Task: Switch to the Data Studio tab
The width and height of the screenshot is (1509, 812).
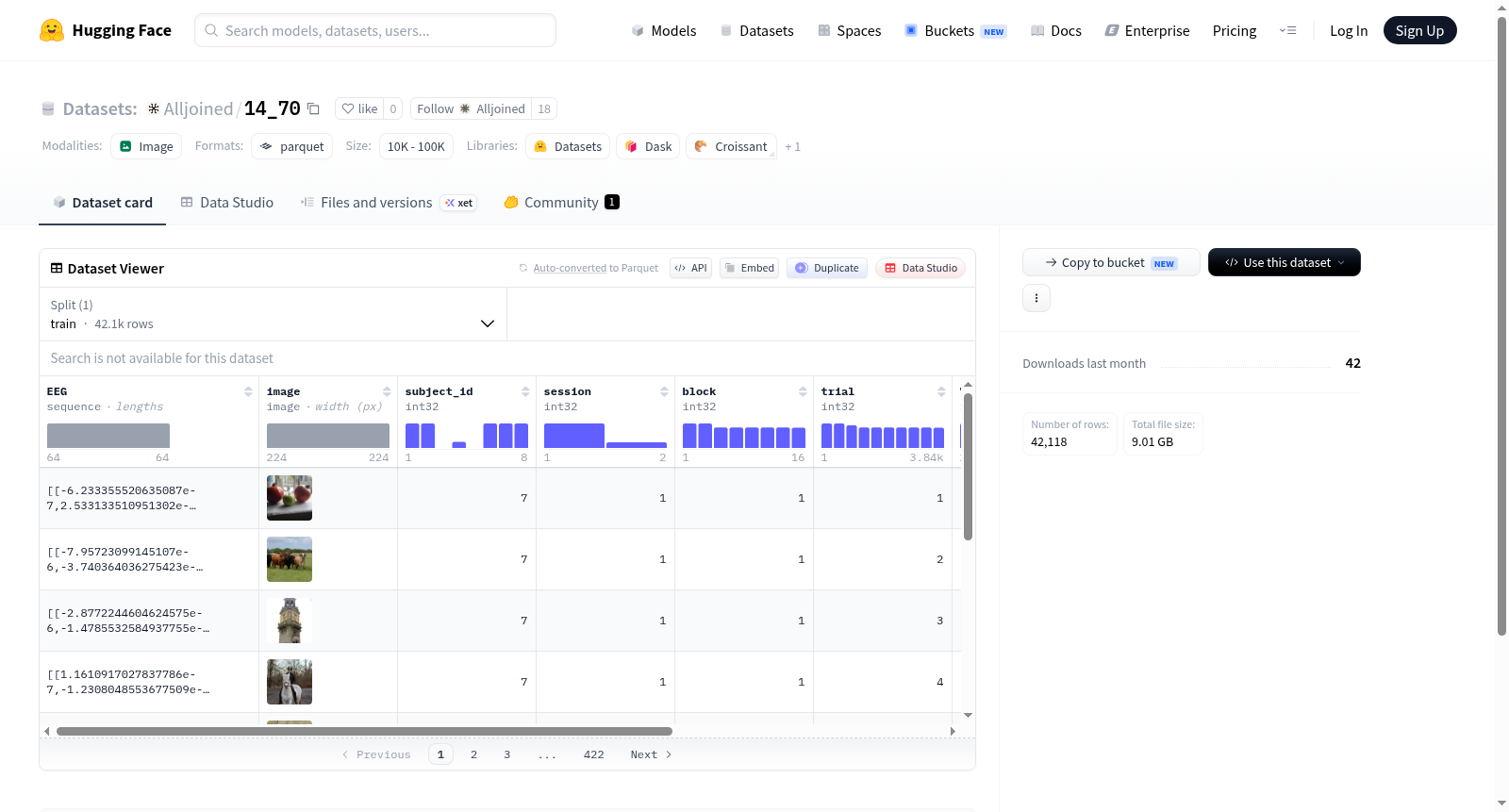Action: click(x=227, y=202)
